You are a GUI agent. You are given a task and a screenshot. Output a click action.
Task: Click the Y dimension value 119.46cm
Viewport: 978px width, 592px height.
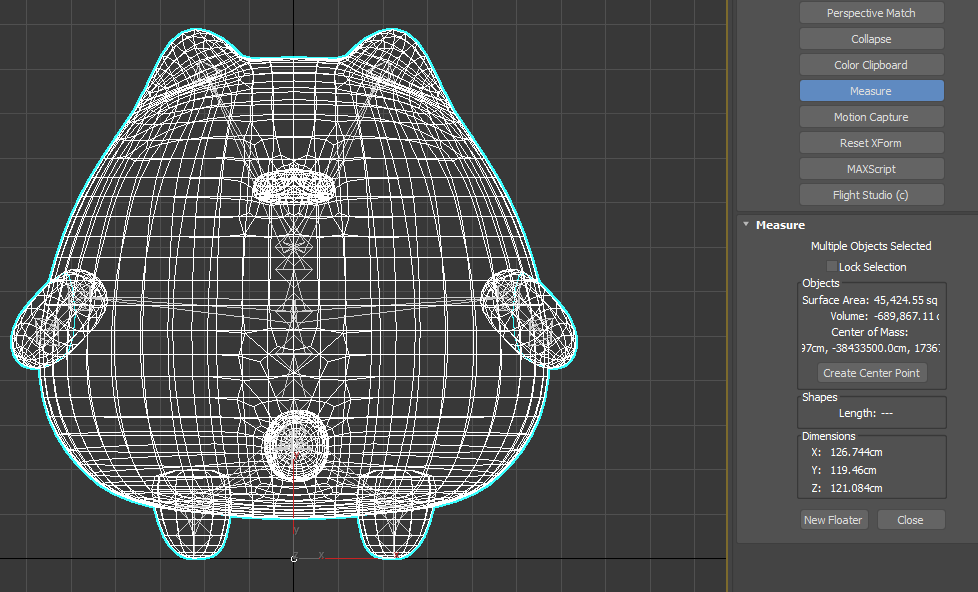[853, 470]
